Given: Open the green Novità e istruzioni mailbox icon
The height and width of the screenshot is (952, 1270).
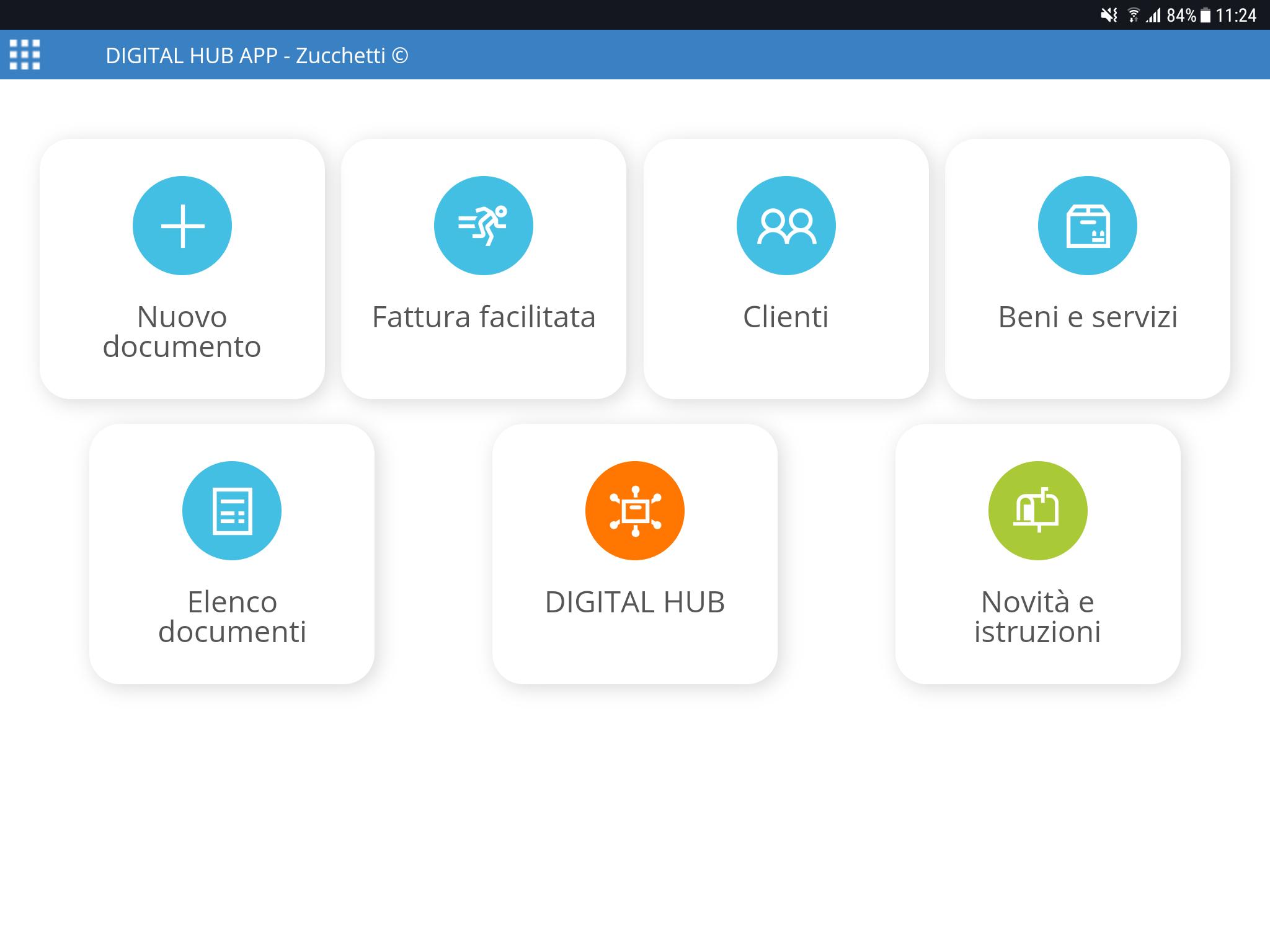Looking at the screenshot, I should [x=1038, y=511].
